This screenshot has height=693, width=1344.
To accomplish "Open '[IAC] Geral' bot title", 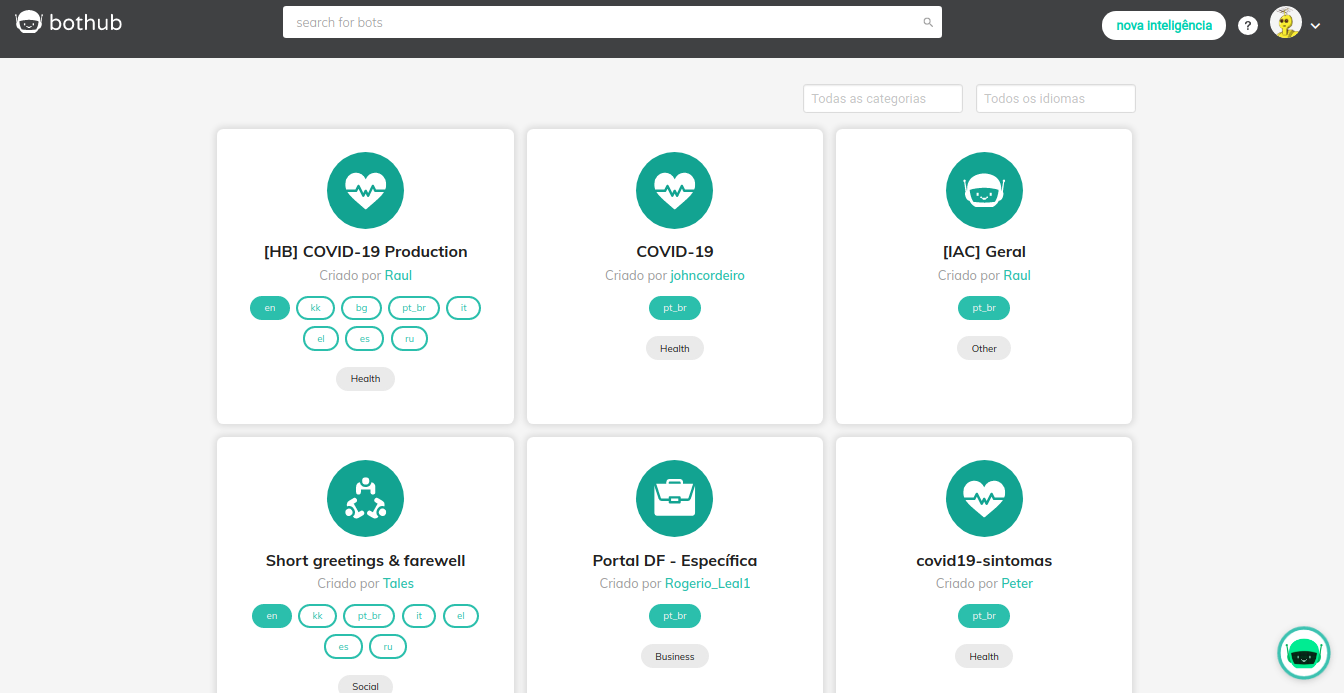I will 984,252.
